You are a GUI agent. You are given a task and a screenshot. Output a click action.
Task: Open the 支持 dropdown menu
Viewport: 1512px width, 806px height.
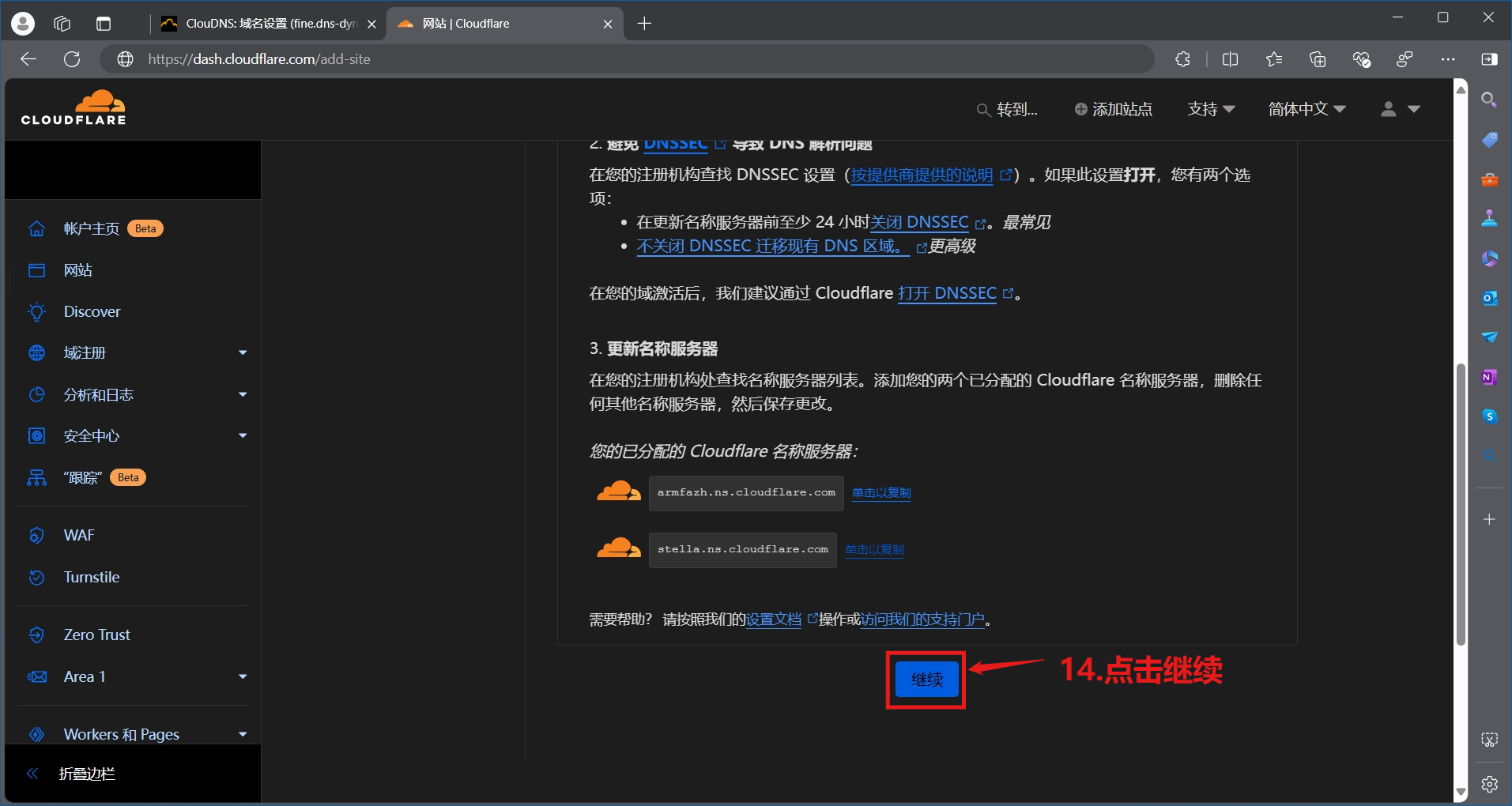(1211, 109)
